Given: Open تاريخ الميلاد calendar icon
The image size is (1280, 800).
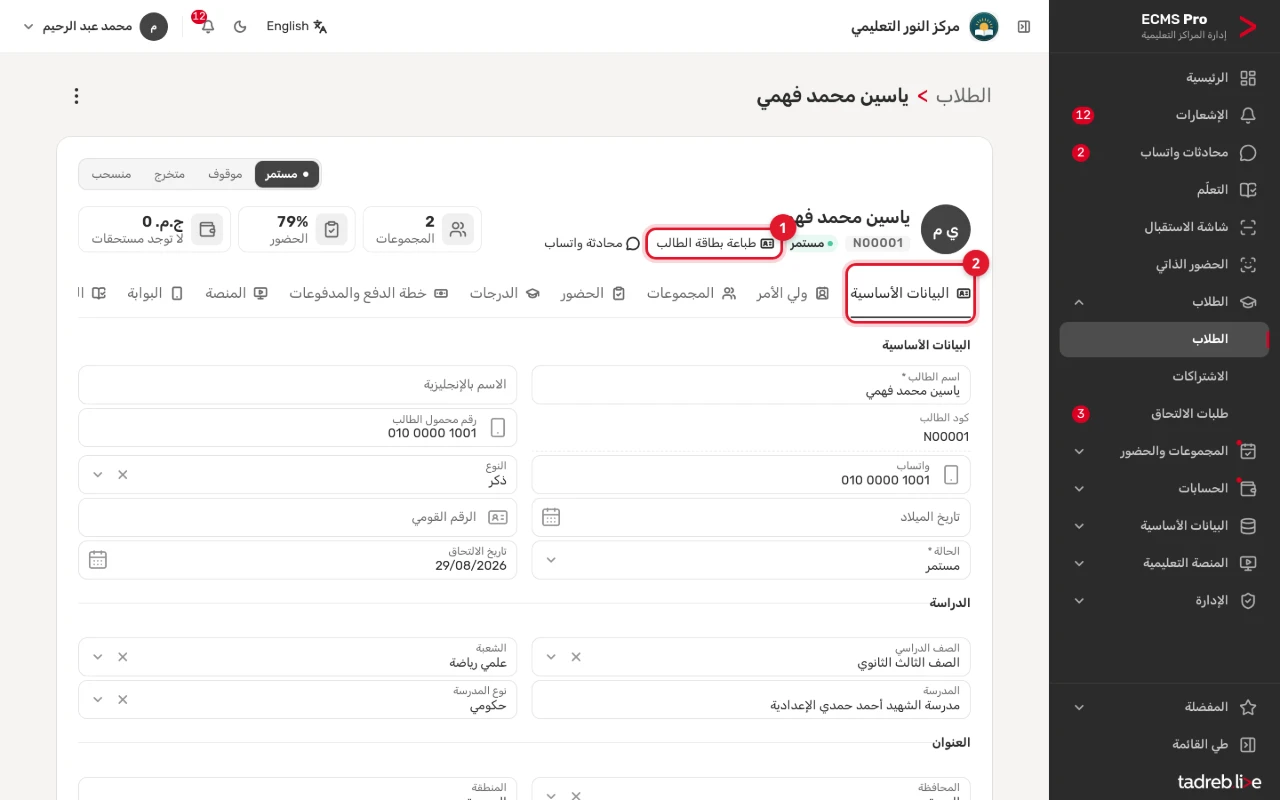Looking at the screenshot, I should pyautogui.click(x=551, y=517).
